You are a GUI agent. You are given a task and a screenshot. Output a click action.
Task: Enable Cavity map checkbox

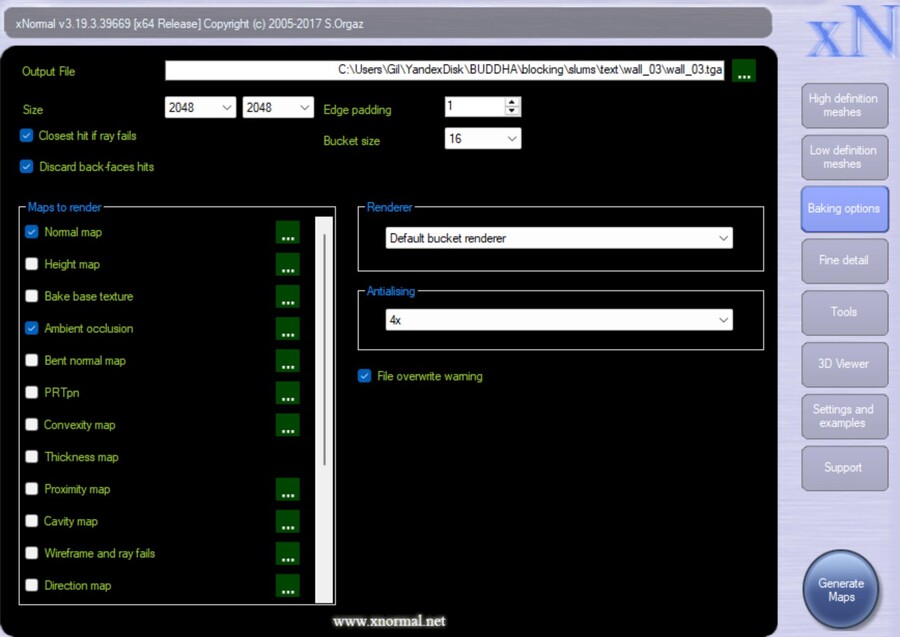point(32,521)
